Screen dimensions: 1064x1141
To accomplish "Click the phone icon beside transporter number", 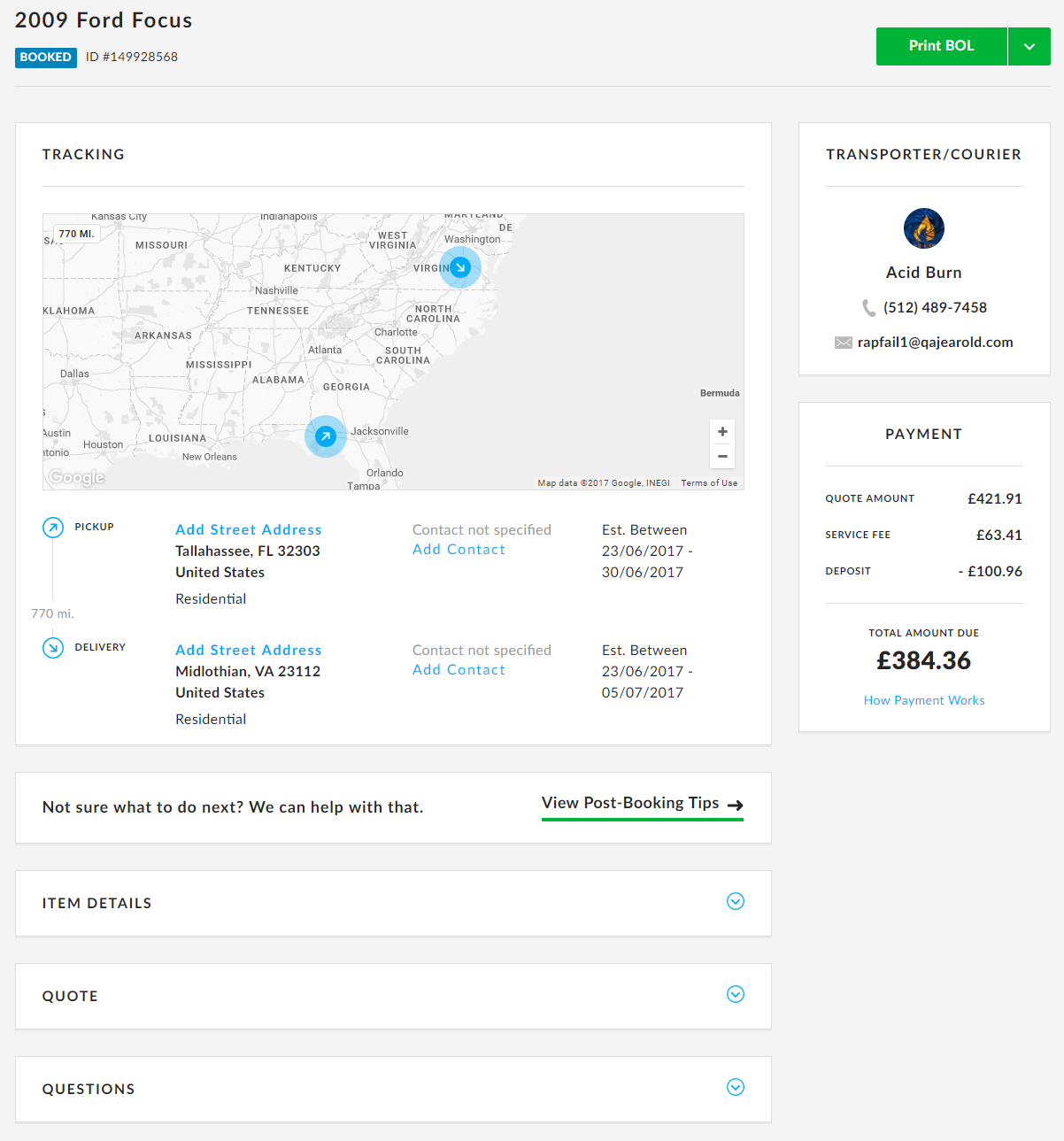I will click(x=868, y=308).
